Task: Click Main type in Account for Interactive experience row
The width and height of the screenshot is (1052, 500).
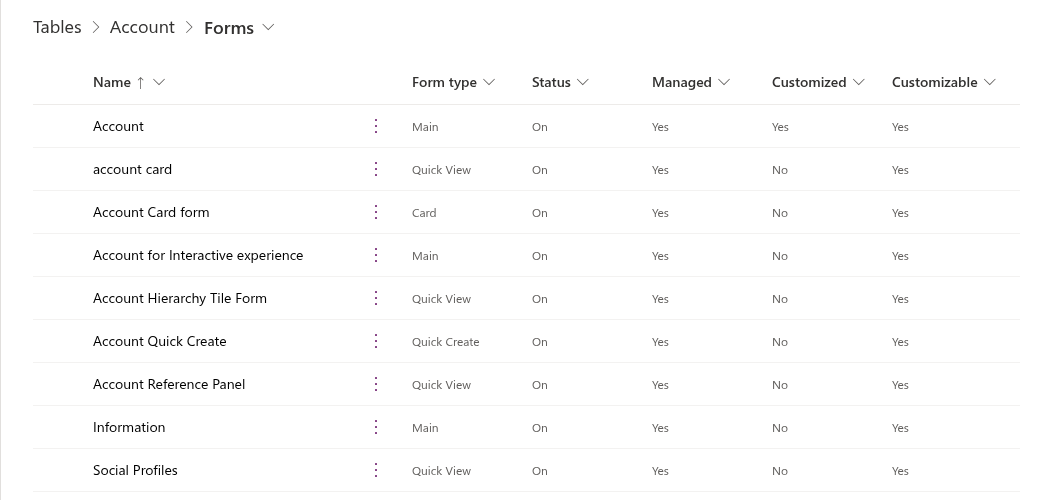Action: coord(425,256)
